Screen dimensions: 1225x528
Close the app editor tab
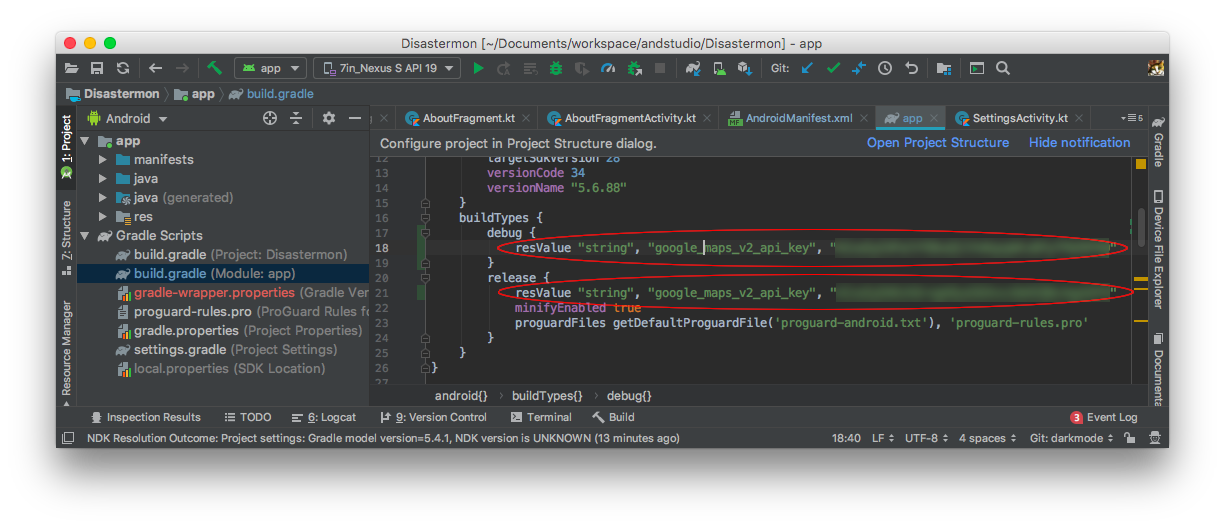coord(934,118)
